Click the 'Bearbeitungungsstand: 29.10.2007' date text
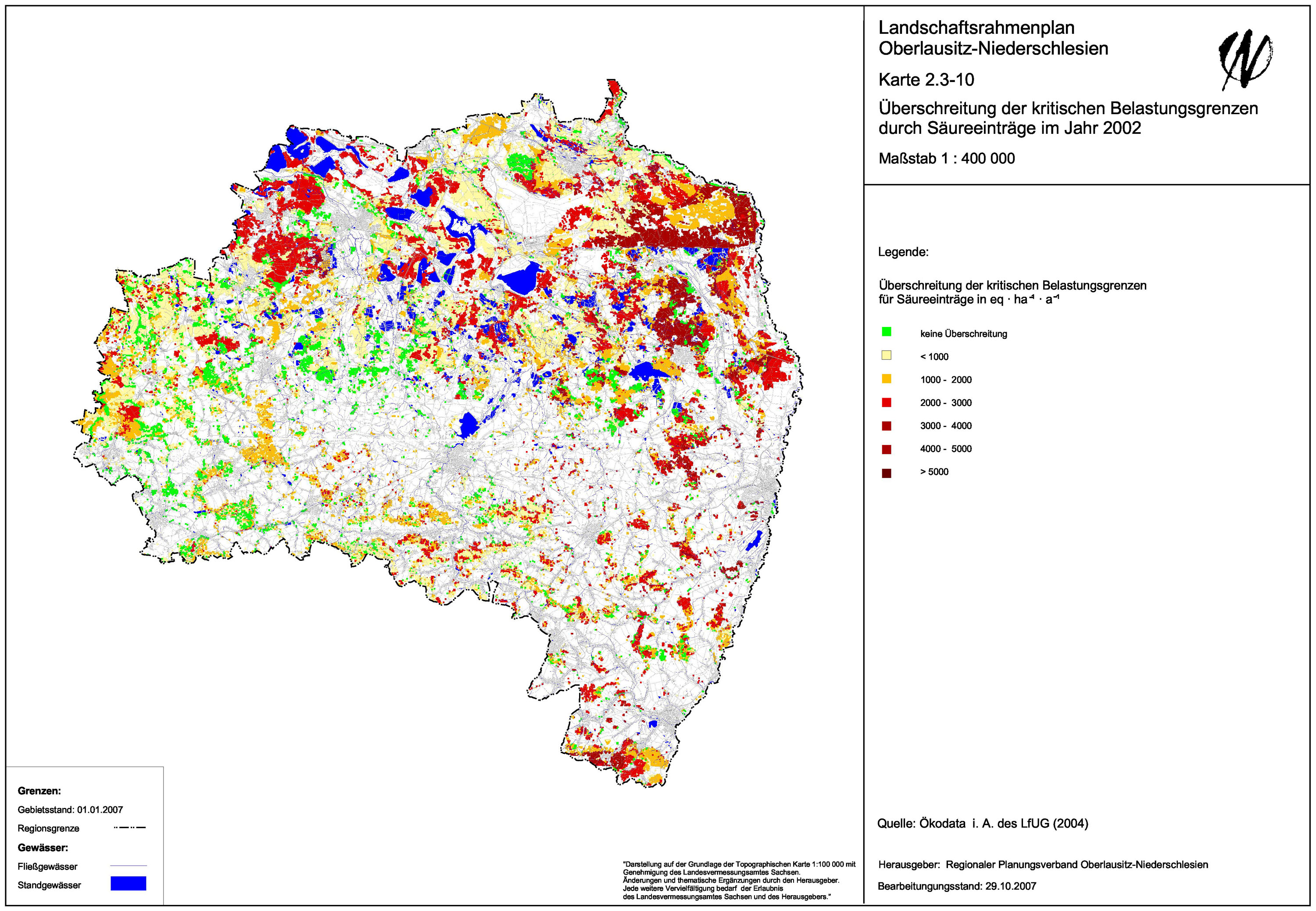 click(957, 886)
